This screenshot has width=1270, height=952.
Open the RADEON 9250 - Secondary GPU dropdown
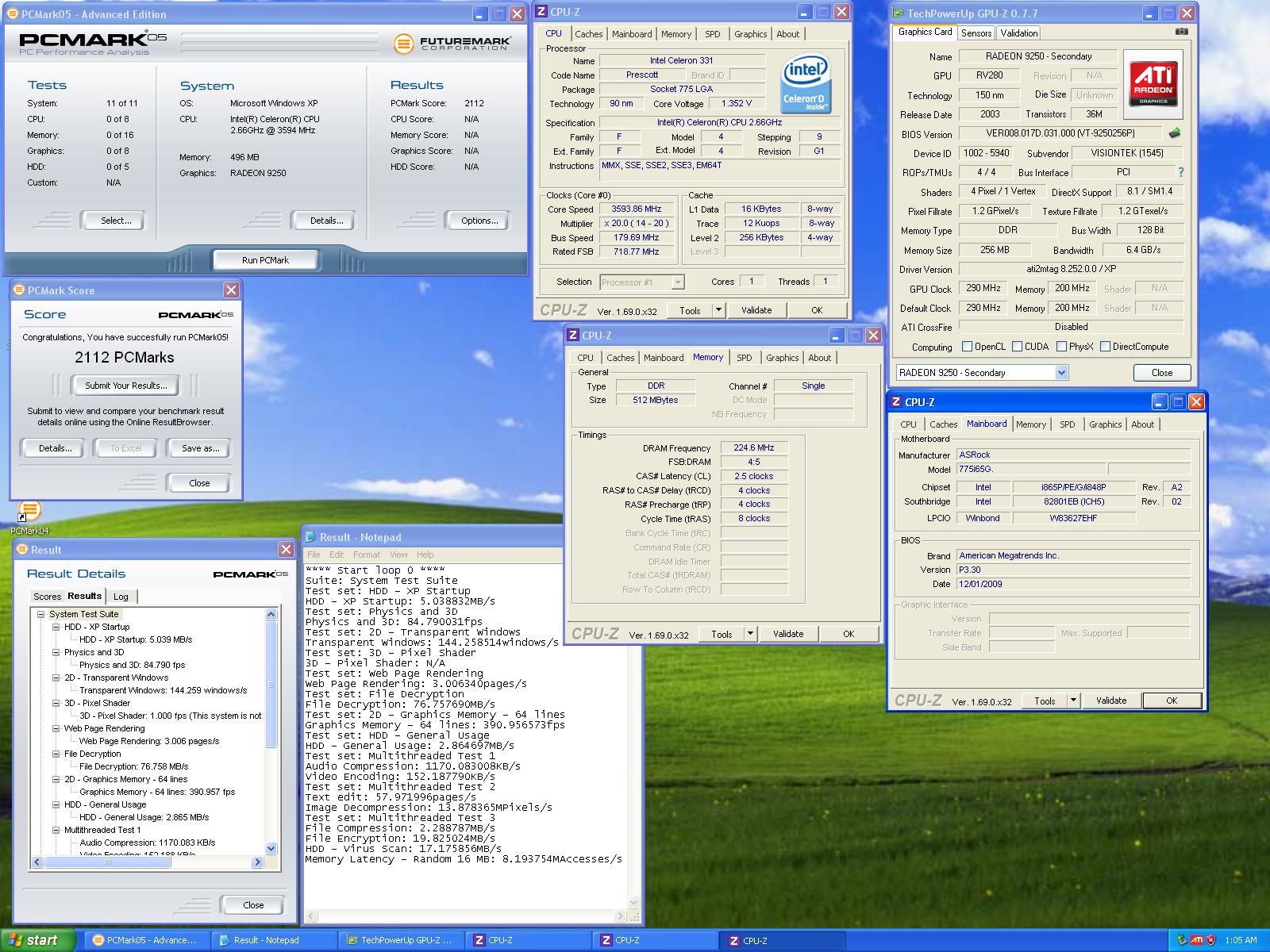pyautogui.click(x=1062, y=373)
